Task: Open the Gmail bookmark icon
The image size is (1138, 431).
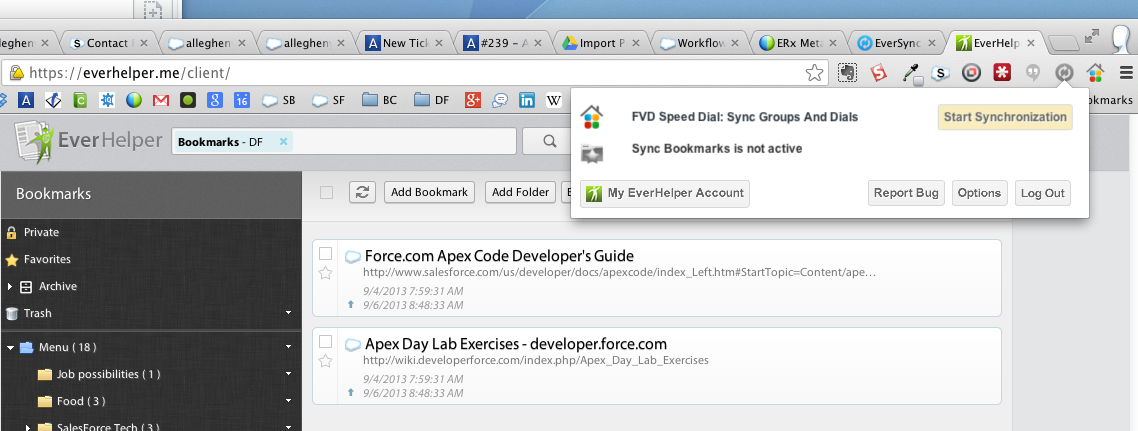Action: point(160,101)
